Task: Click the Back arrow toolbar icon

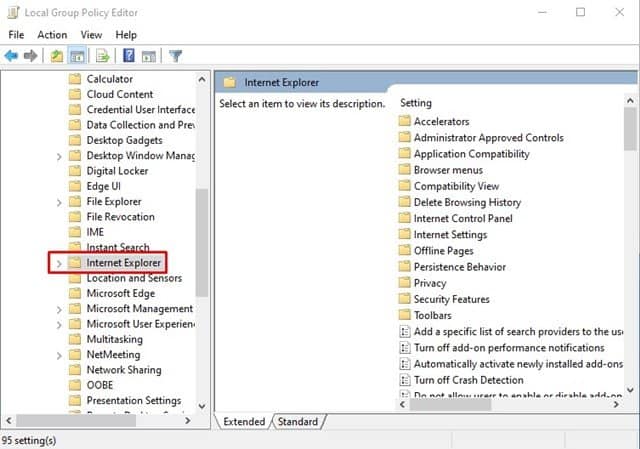Action: click(x=11, y=56)
